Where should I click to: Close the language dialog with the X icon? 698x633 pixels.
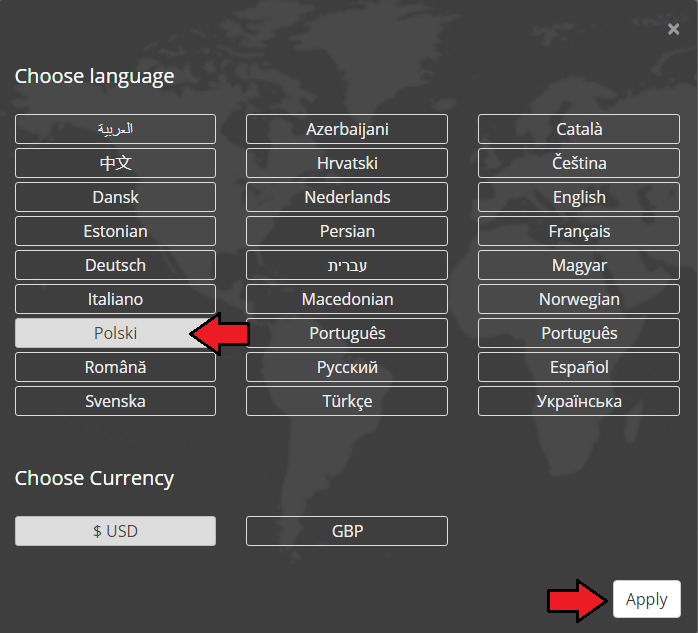[x=673, y=29]
